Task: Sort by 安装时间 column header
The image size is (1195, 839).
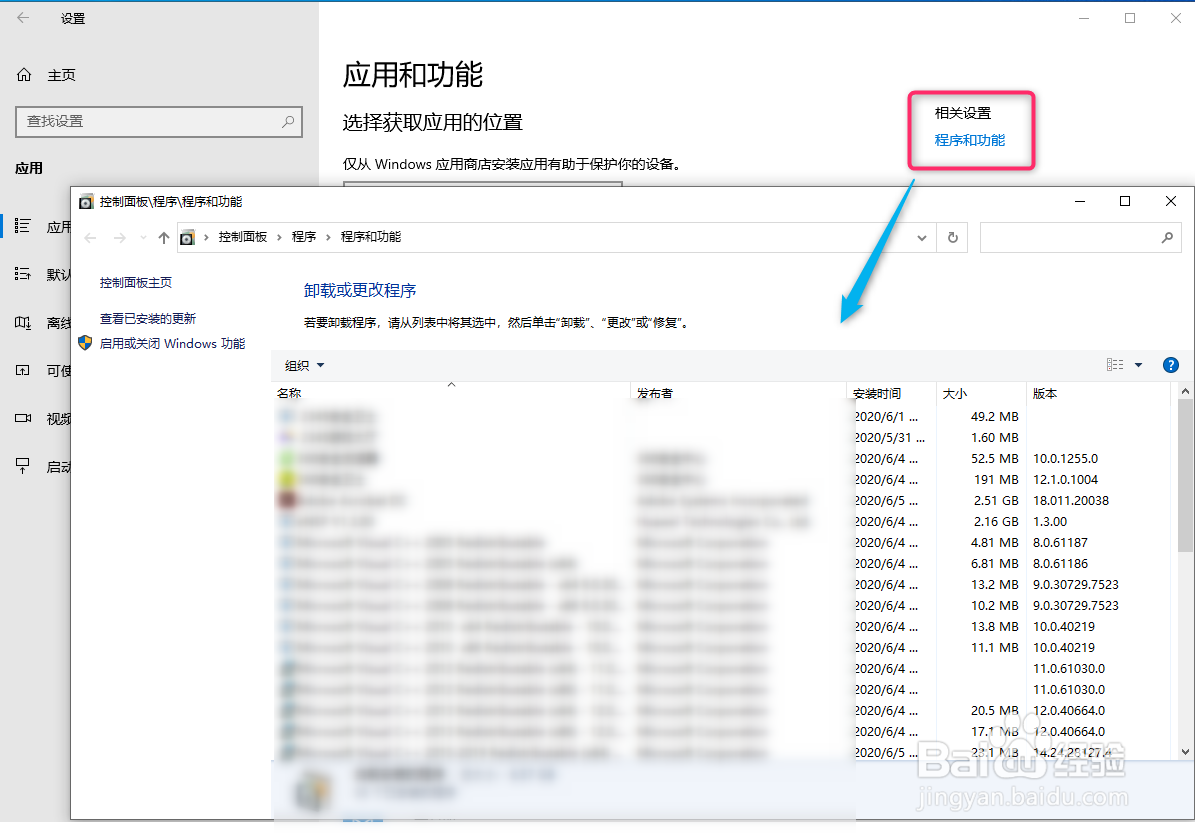Action: [891, 393]
